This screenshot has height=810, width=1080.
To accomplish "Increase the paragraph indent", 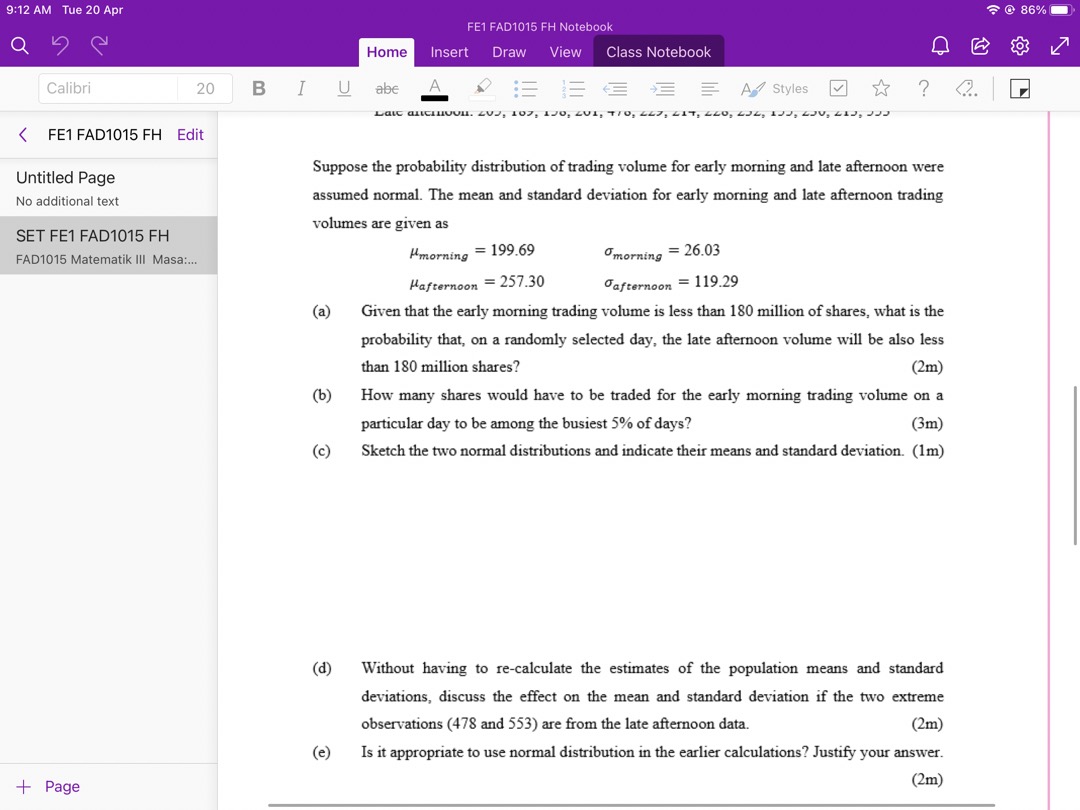I will pos(662,88).
